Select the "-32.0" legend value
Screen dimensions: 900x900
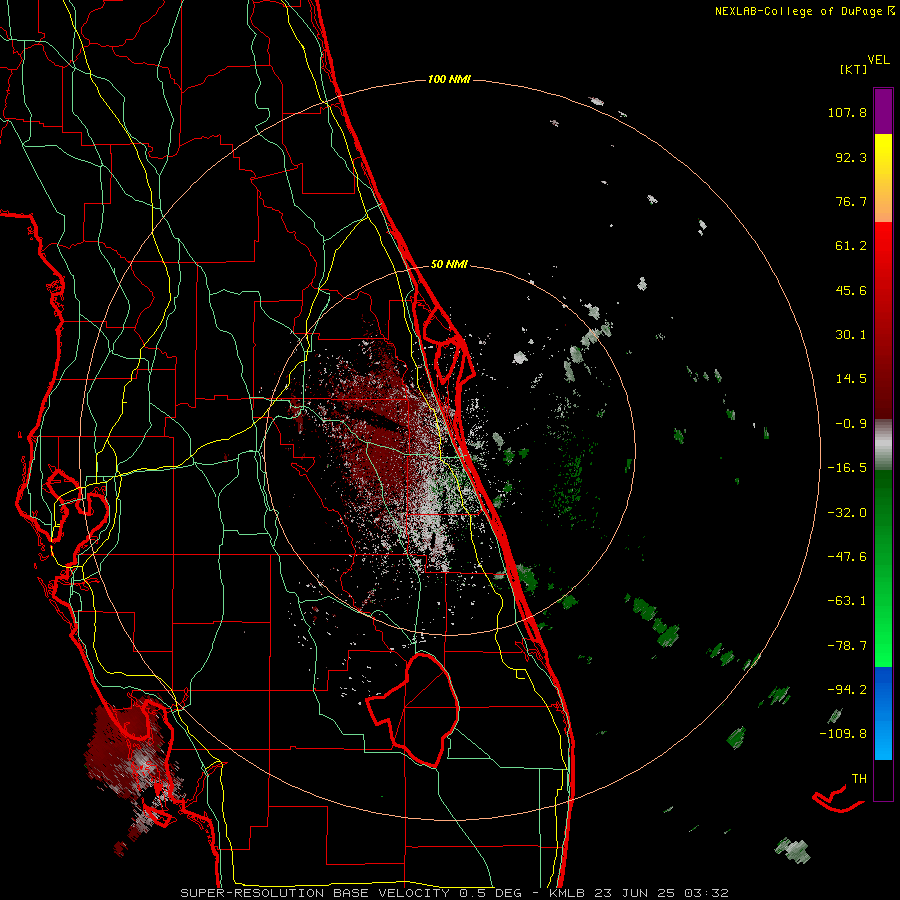coord(847,513)
